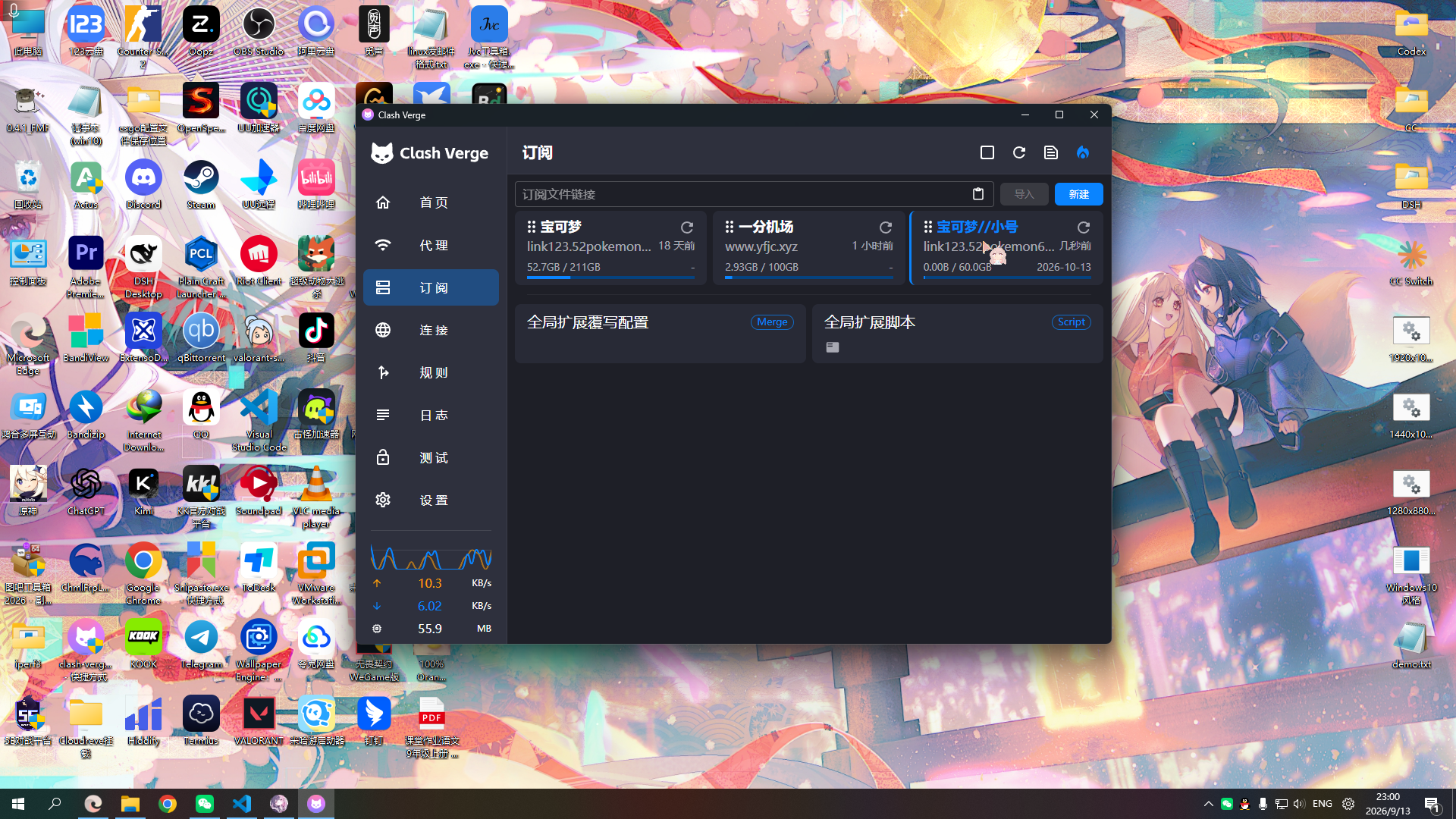Image resolution: width=1456 pixels, height=819 pixels.
Task: Click the 新建 new profile button
Action: (x=1078, y=194)
